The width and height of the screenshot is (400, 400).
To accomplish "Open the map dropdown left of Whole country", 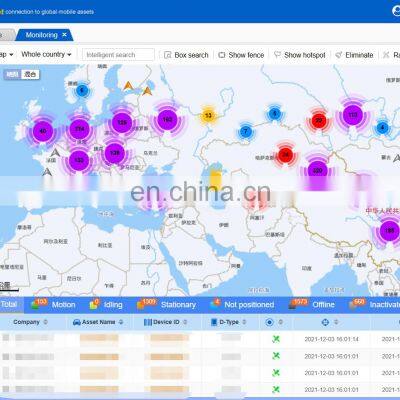I will pos(6,54).
